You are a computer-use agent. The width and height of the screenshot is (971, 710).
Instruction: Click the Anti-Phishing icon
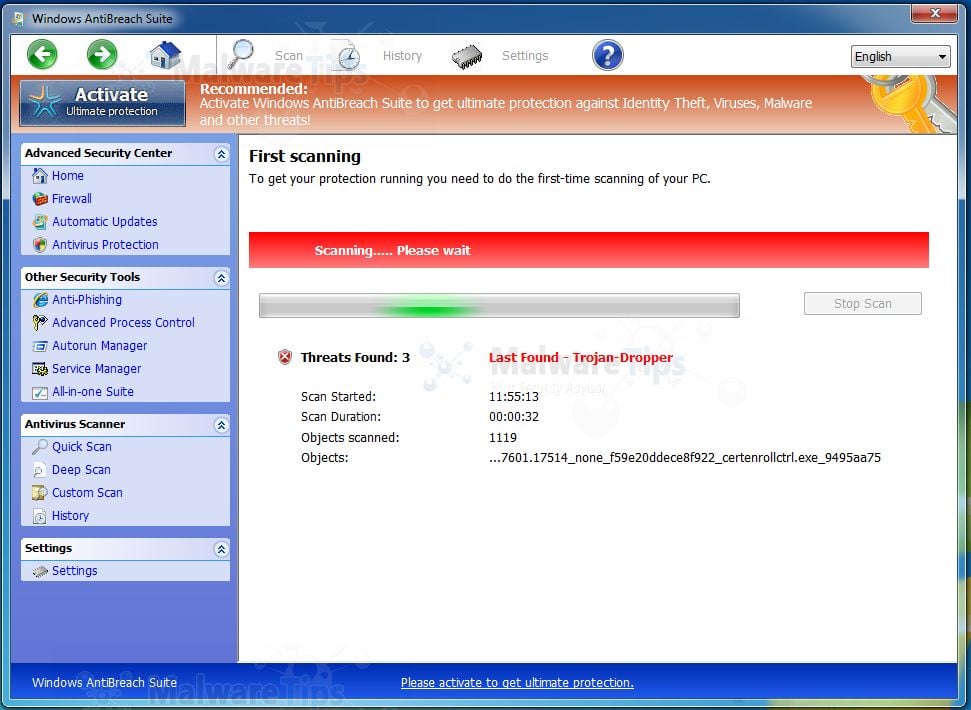click(40, 300)
